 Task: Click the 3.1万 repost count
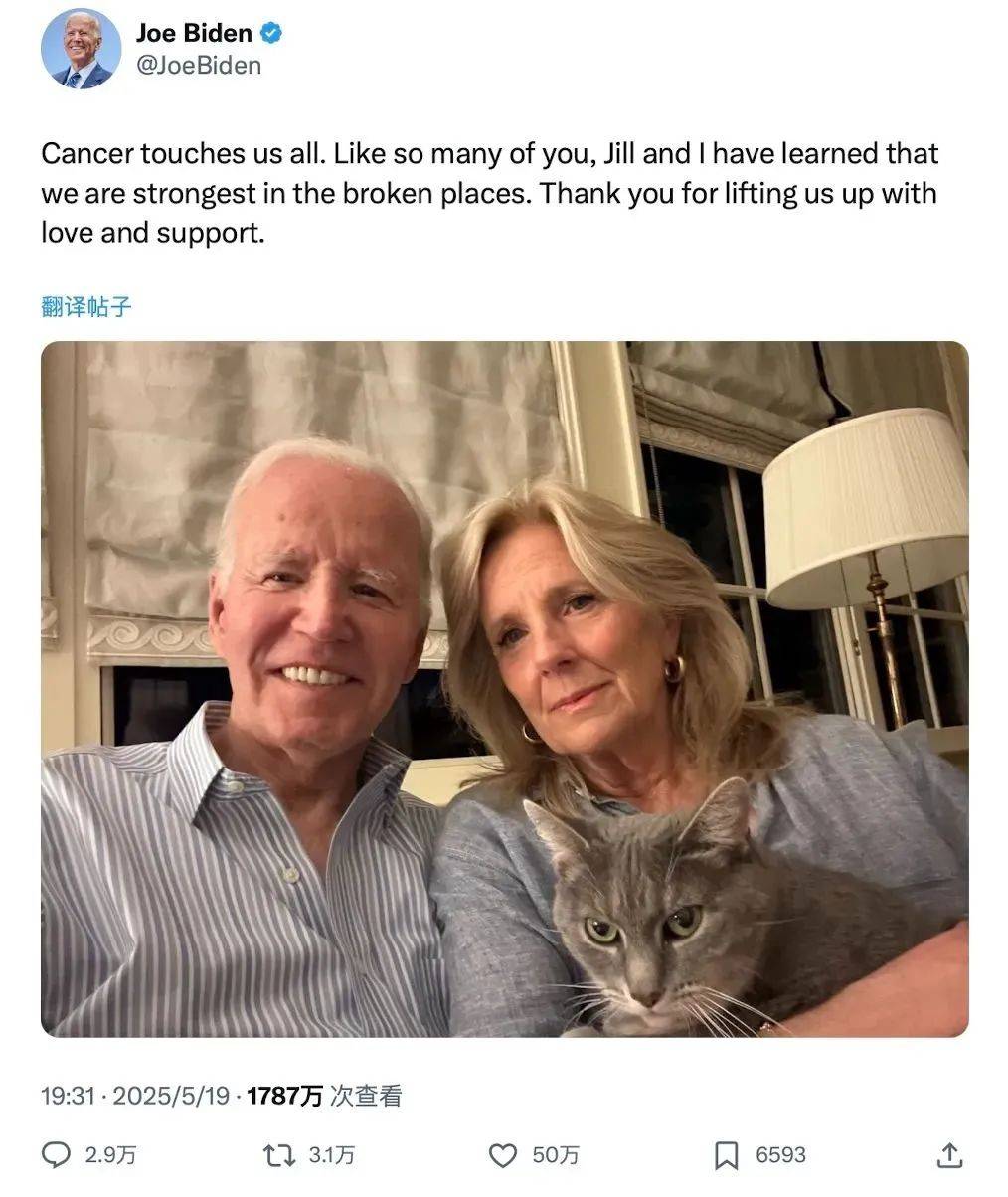click(332, 1155)
